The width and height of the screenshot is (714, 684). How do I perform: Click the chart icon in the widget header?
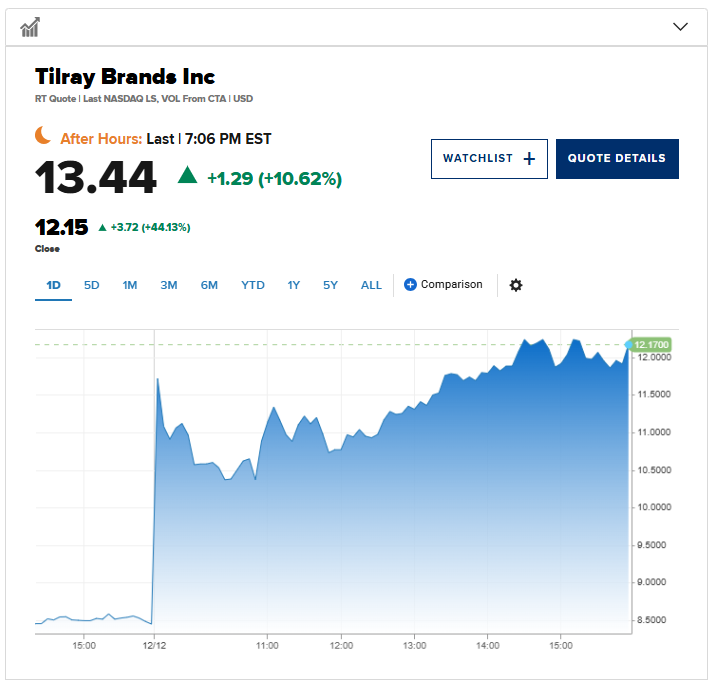coord(30,27)
